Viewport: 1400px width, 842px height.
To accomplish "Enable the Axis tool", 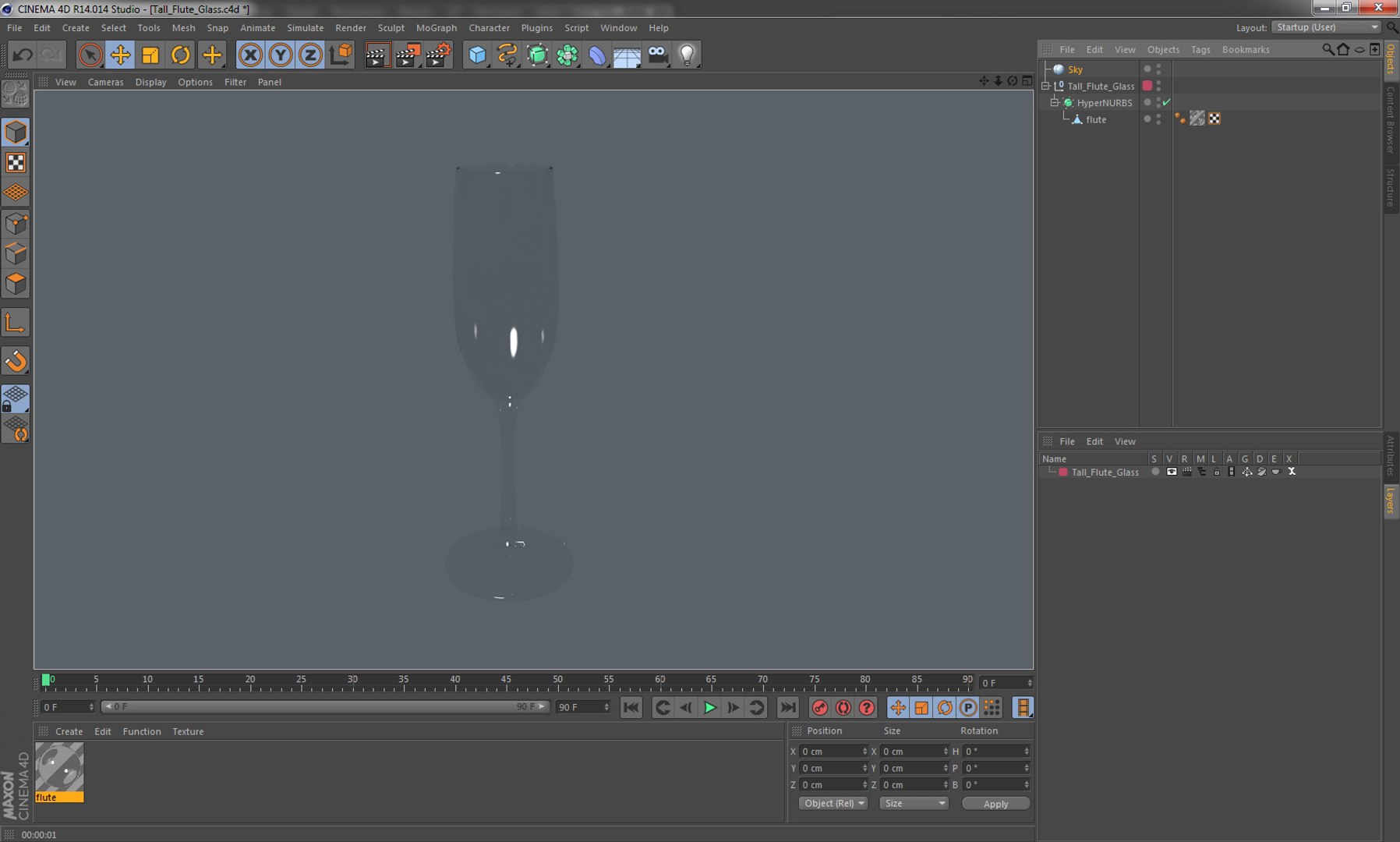I will [x=16, y=323].
